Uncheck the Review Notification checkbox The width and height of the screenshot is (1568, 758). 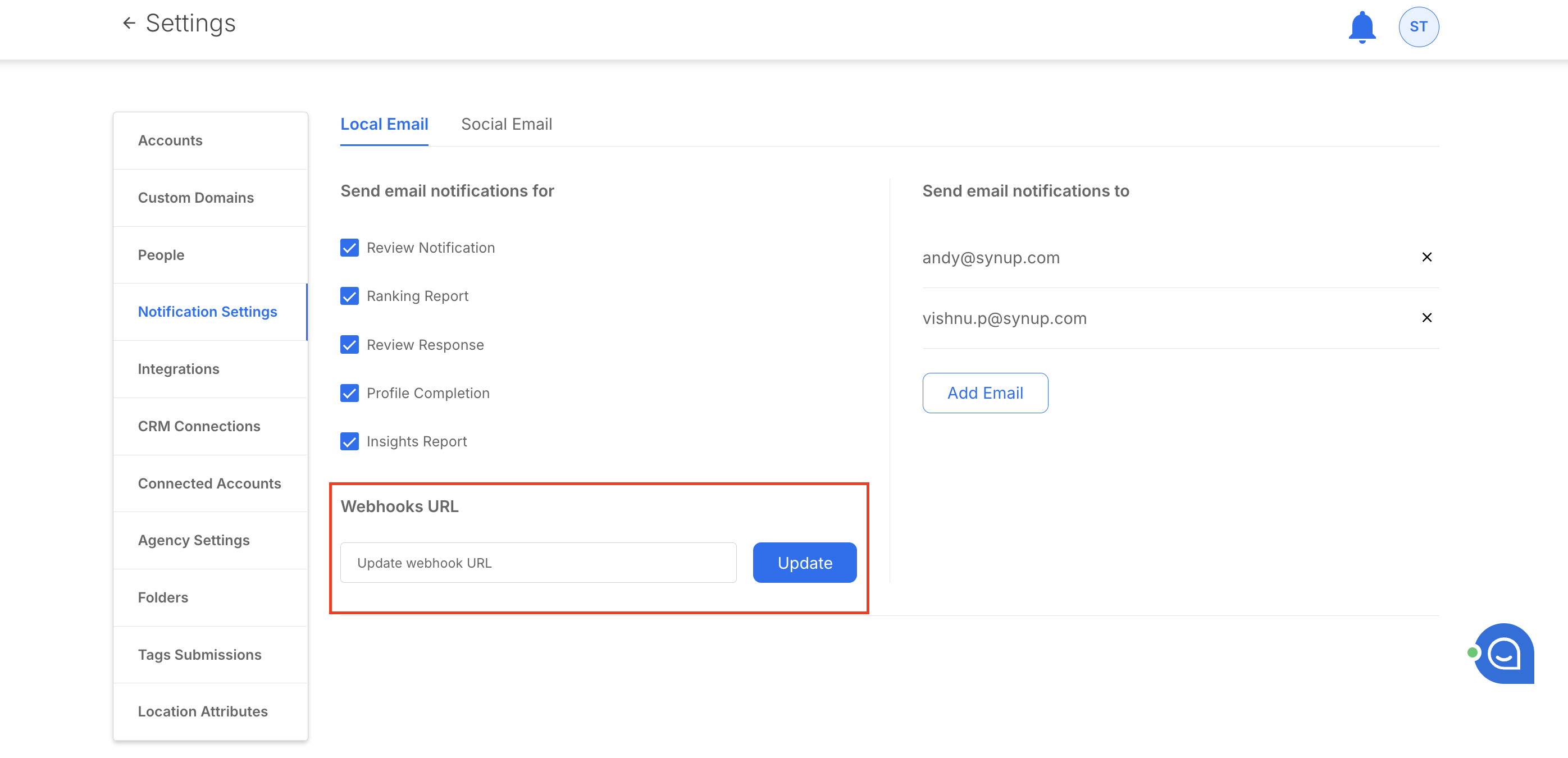click(349, 248)
